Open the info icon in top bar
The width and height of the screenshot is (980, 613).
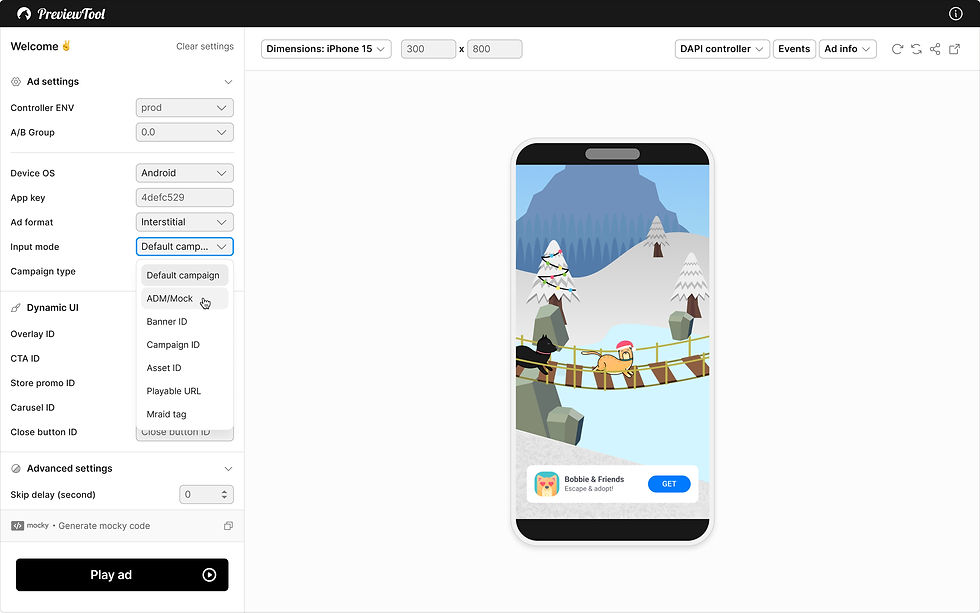[x=955, y=13]
